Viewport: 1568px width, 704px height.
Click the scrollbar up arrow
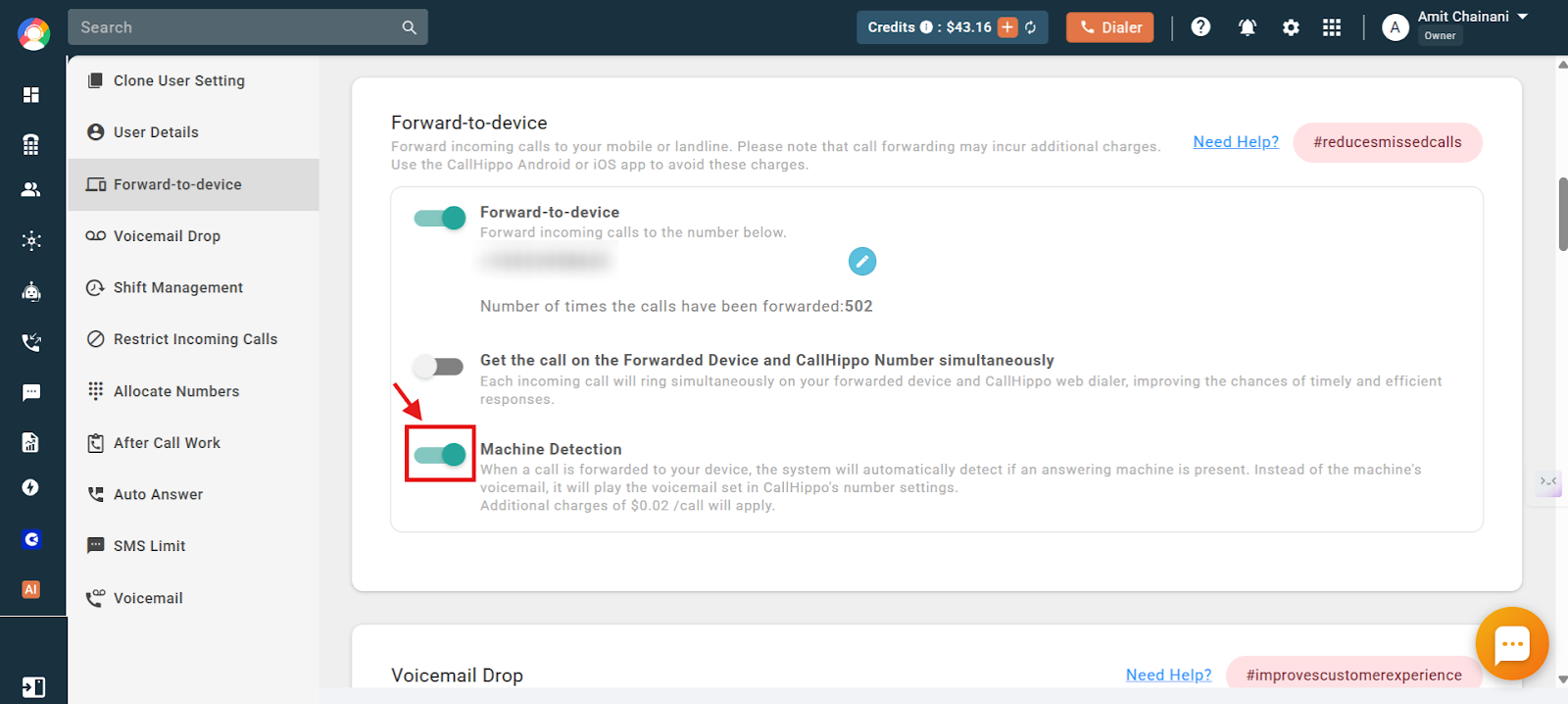pyautogui.click(x=1562, y=65)
